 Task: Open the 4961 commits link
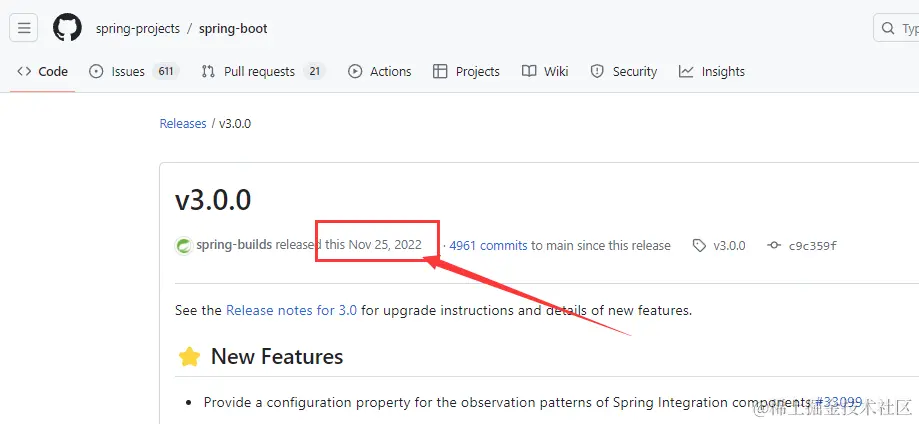[488, 246]
